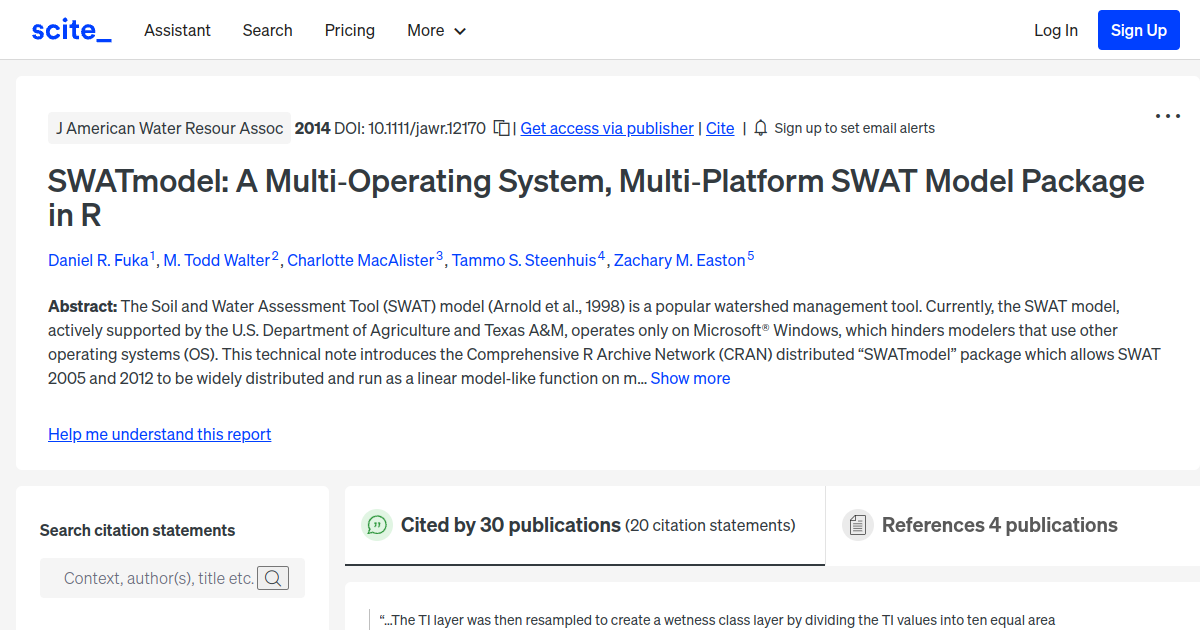Click Help me understand this report
This screenshot has height=630, width=1200.
click(159, 434)
